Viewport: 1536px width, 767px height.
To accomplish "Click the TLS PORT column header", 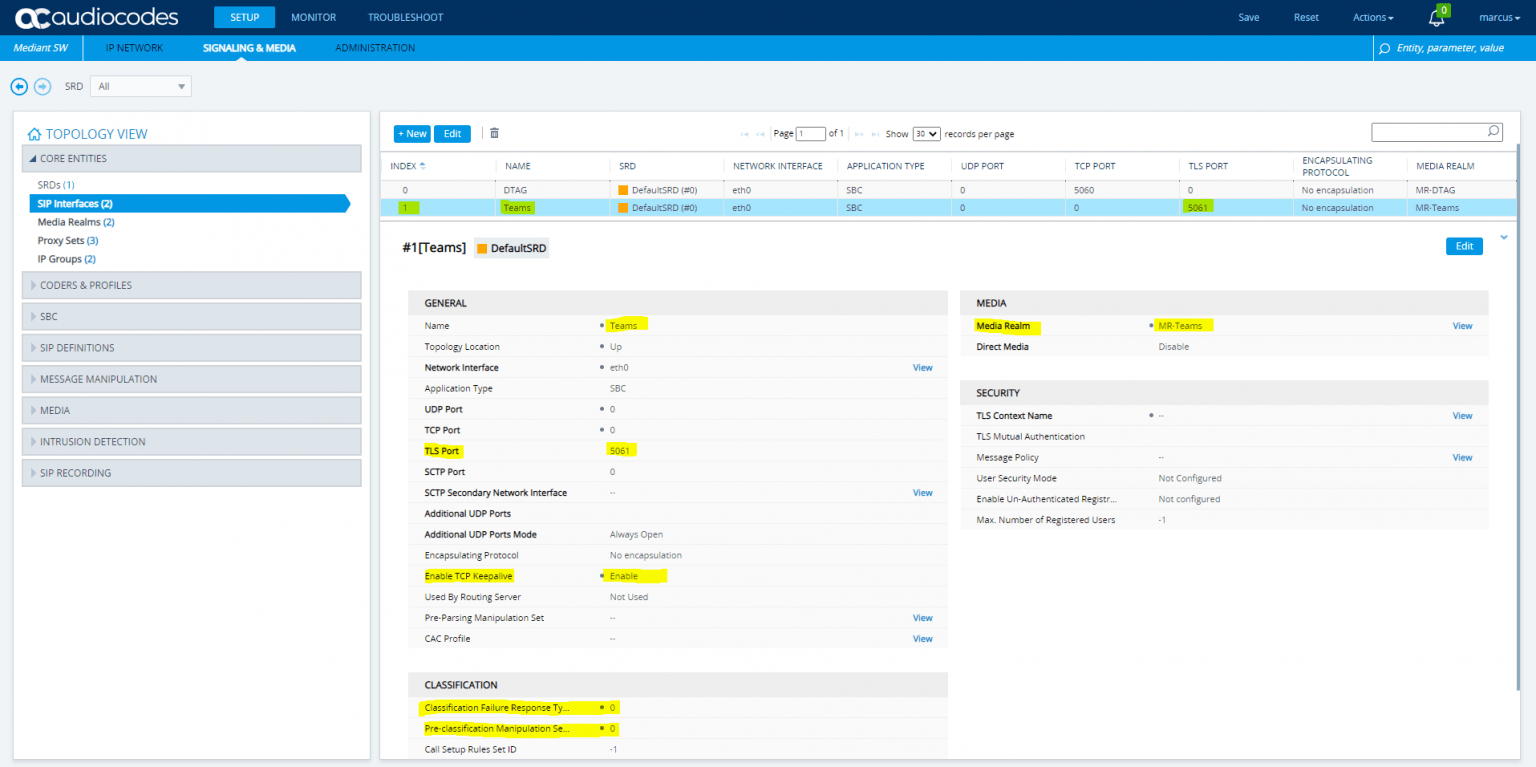I will (1208, 166).
